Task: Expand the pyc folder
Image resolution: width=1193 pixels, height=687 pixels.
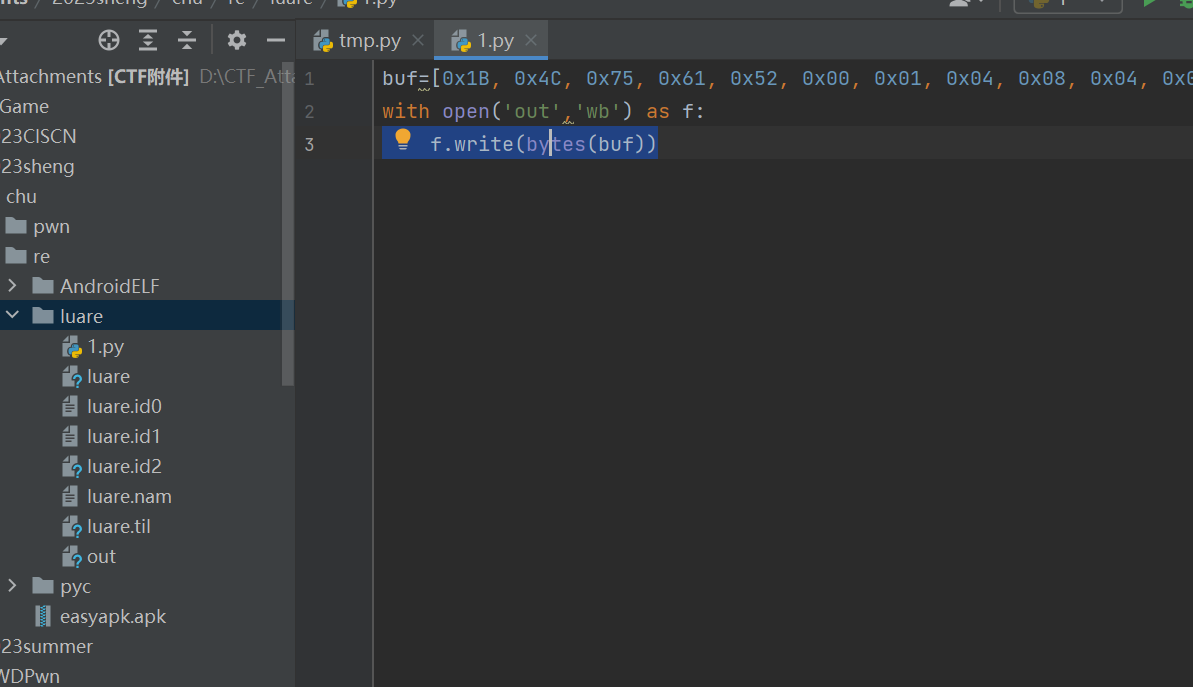Action: click(12, 586)
